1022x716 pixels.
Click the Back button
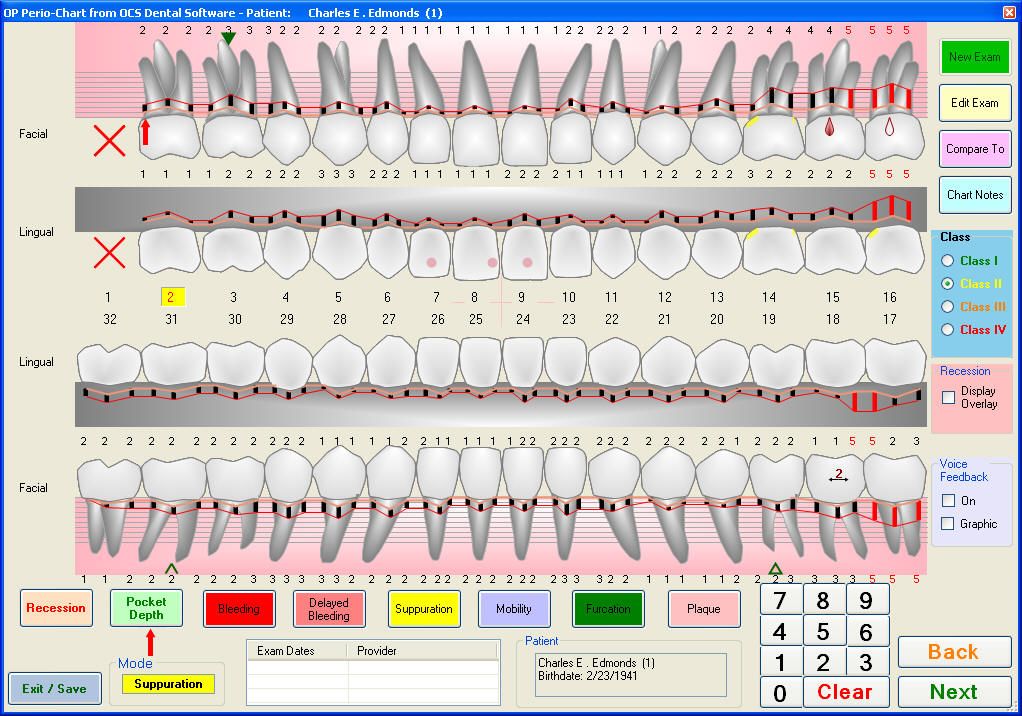tap(954, 652)
